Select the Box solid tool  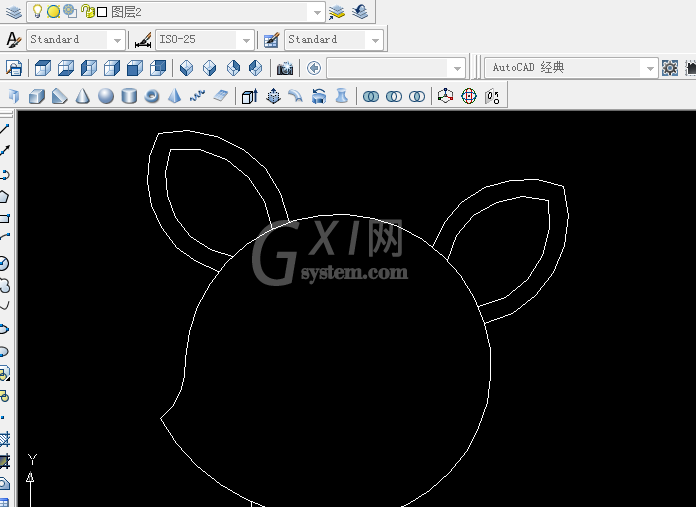pos(37,96)
